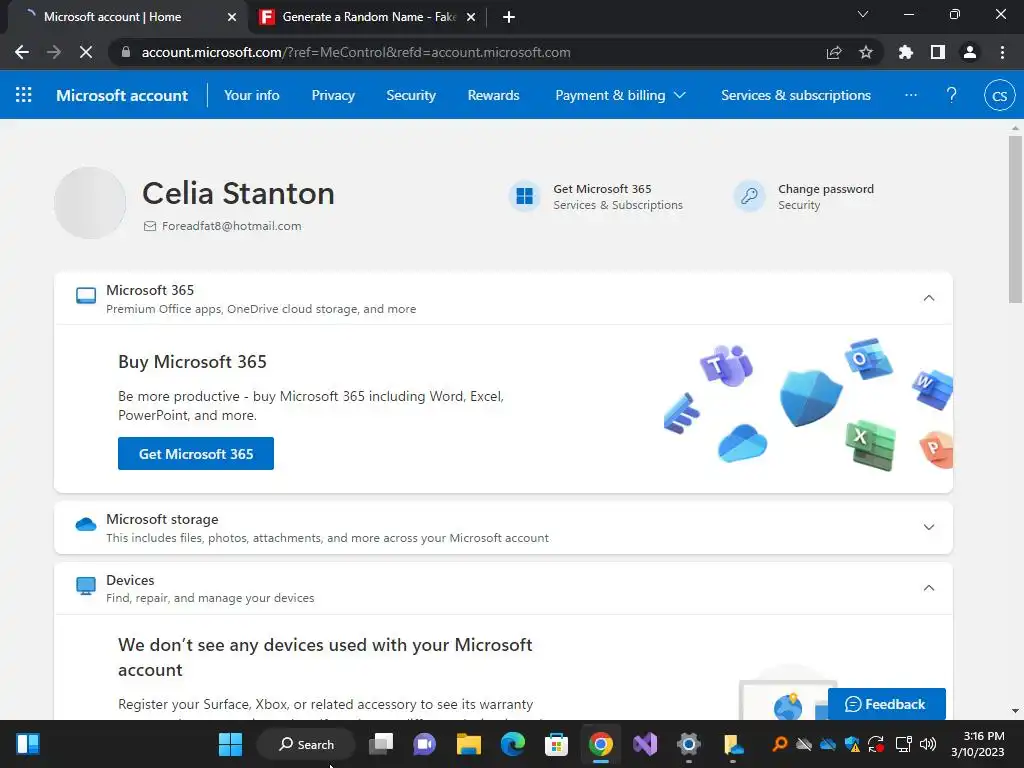Open the Feedback button
The width and height of the screenshot is (1024, 768).
coord(886,704)
